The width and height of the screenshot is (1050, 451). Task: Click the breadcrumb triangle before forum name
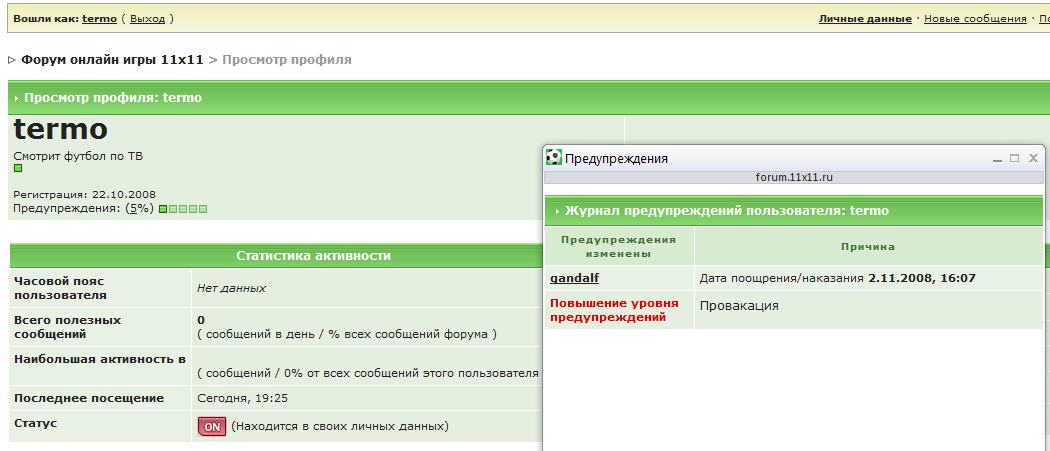pyautogui.click(x=11, y=60)
